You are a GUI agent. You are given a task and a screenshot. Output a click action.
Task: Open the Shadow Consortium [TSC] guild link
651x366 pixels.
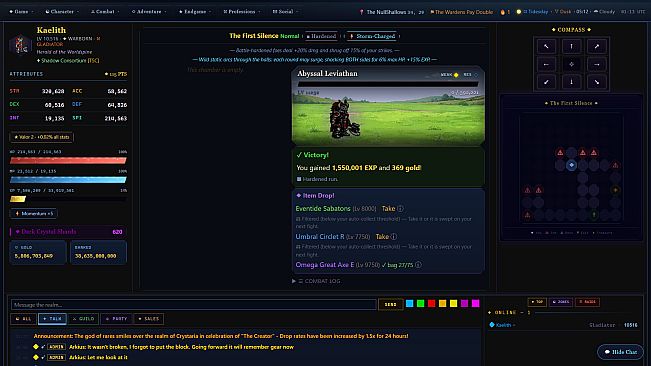(68, 61)
